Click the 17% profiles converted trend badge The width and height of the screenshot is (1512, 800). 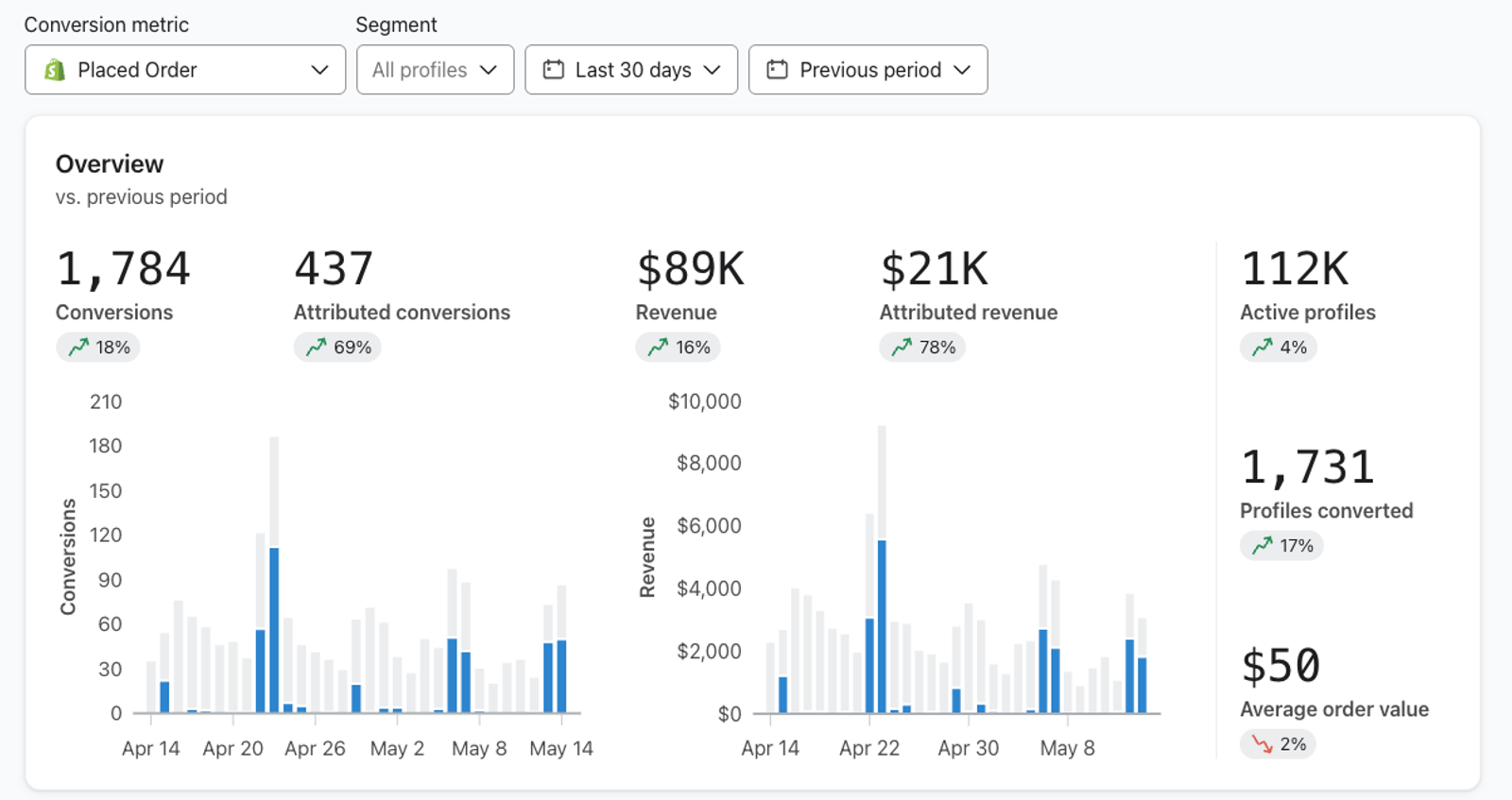coord(1281,546)
